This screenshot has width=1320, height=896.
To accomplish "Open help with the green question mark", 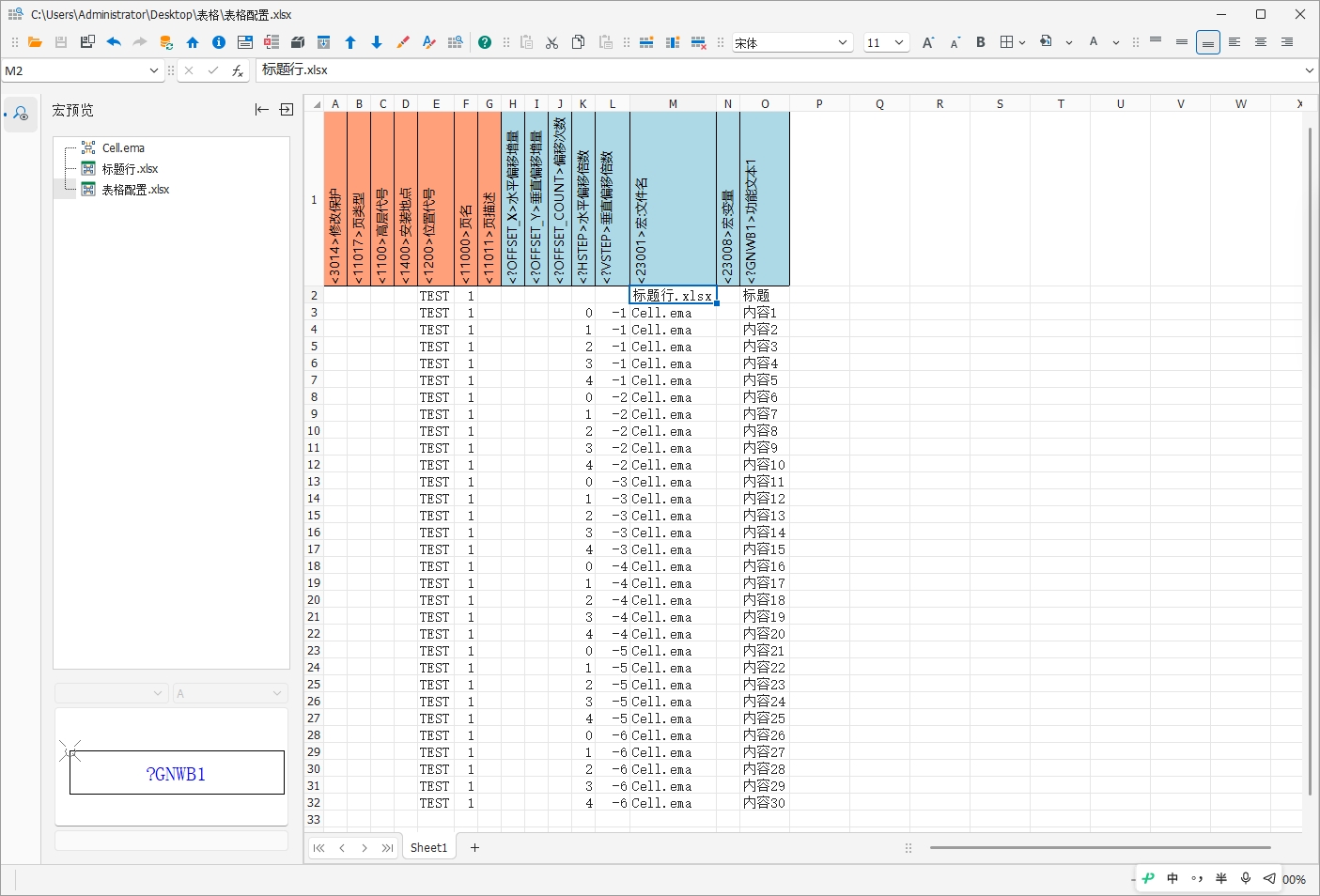I will (485, 42).
